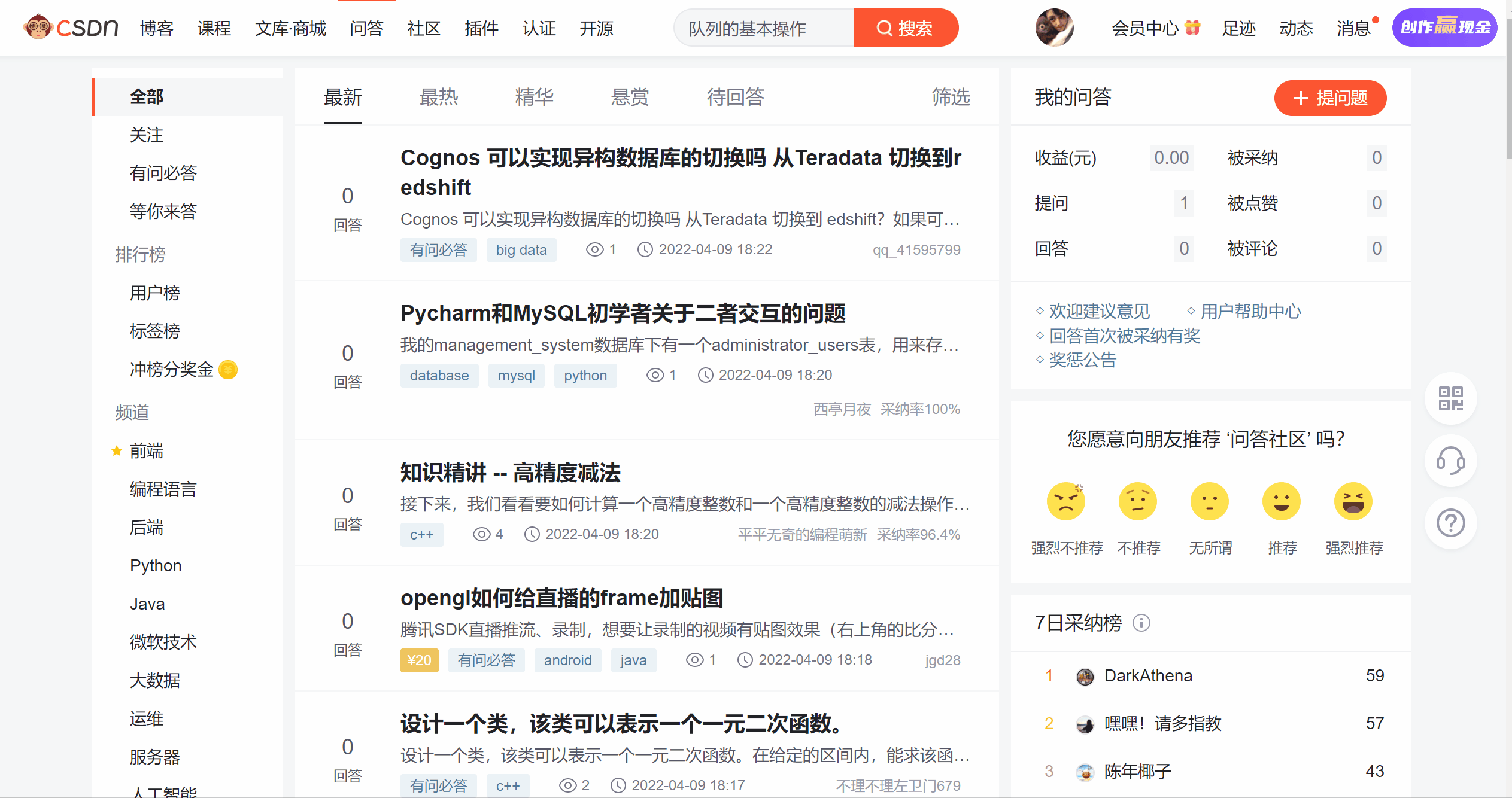Choose the 无所谓 neutral face rating
This screenshot has width=1512, height=798.
pos(1210,501)
